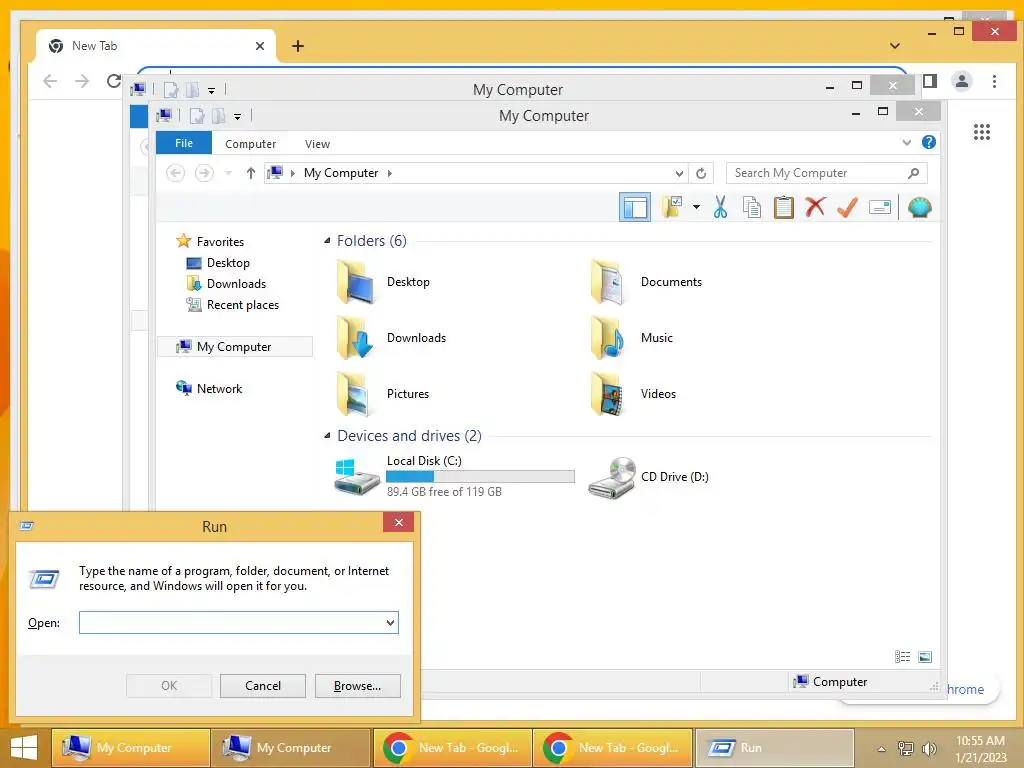Open the View ribbon tab
The width and height of the screenshot is (1024, 768).
tap(317, 144)
